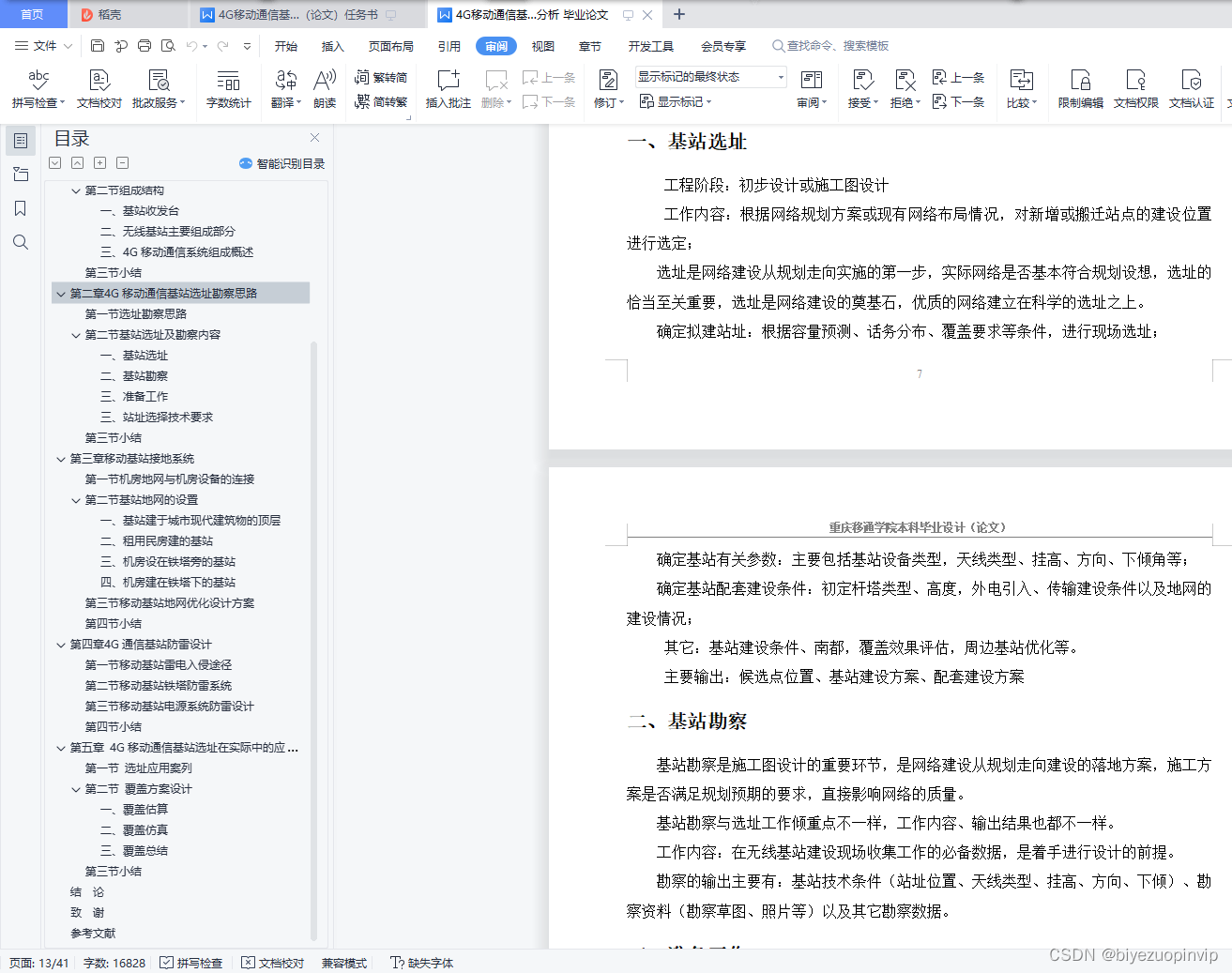The height and width of the screenshot is (973, 1232).
Task: Click the undo arrow icon
Action: click(192, 45)
